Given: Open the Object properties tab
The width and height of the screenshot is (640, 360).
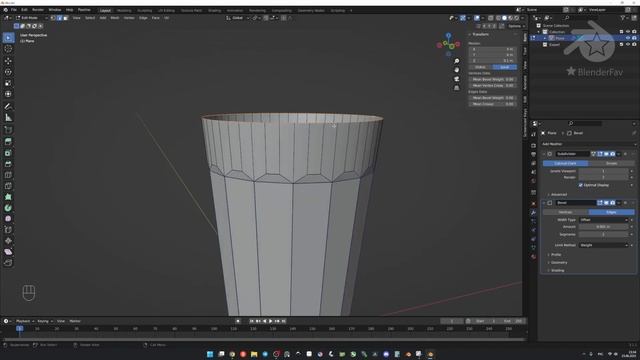Looking at the screenshot, I should (533, 204).
